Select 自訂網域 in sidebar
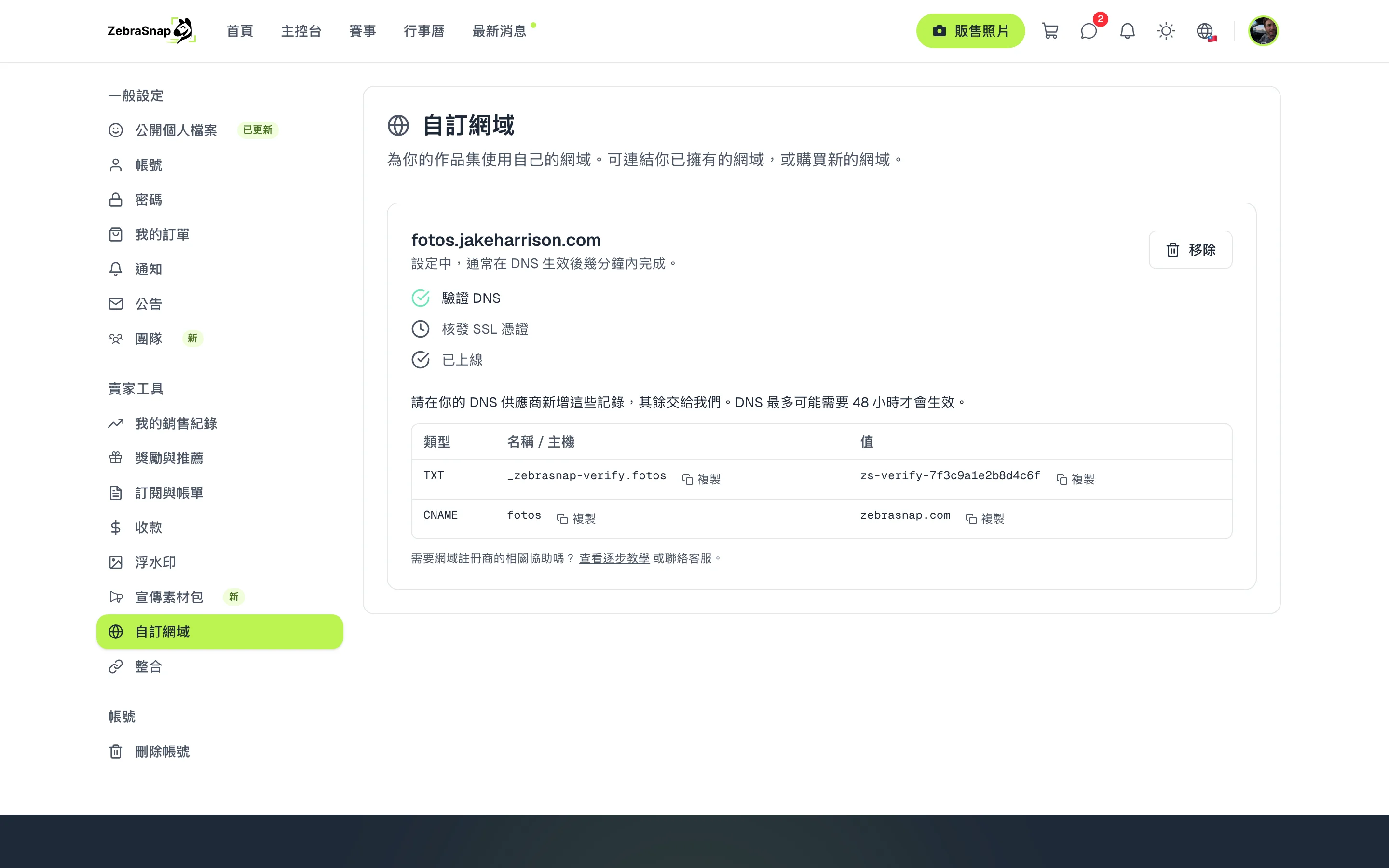The height and width of the screenshot is (868, 1389). click(220, 632)
